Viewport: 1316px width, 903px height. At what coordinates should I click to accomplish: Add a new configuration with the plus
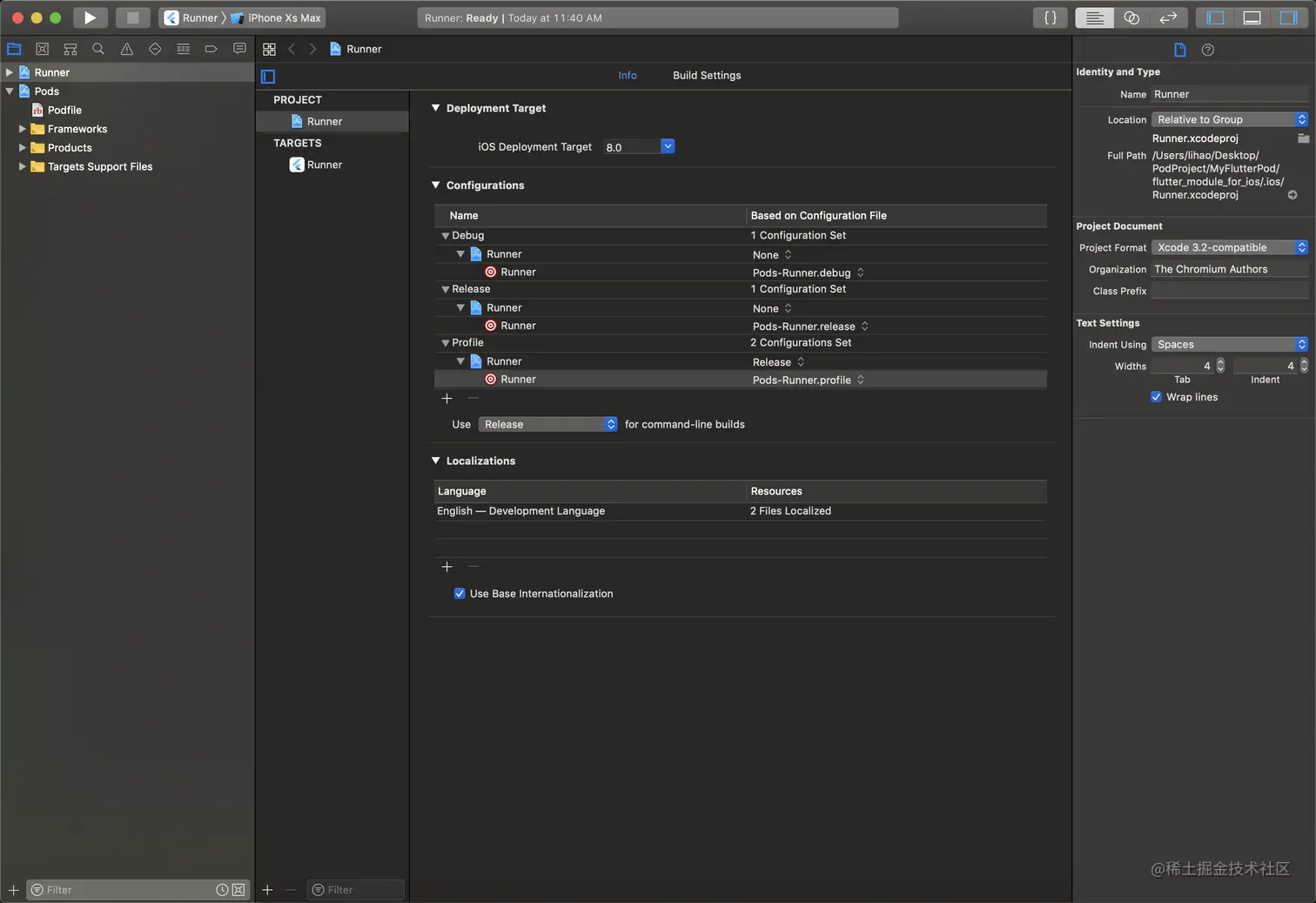pyautogui.click(x=447, y=398)
